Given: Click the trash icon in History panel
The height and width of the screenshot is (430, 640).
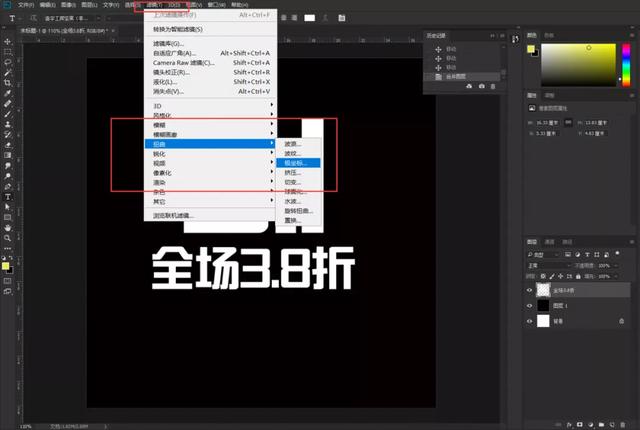Looking at the screenshot, I should click(x=495, y=87).
